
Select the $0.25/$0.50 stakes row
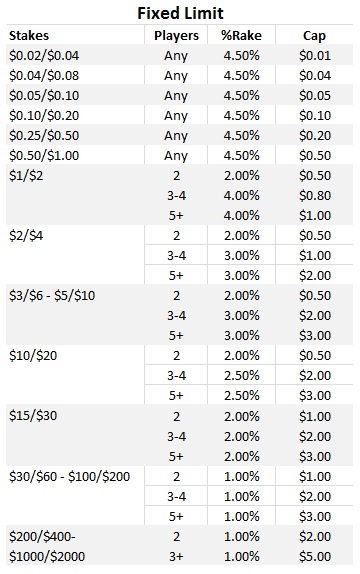pyautogui.click(x=179, y=135)
